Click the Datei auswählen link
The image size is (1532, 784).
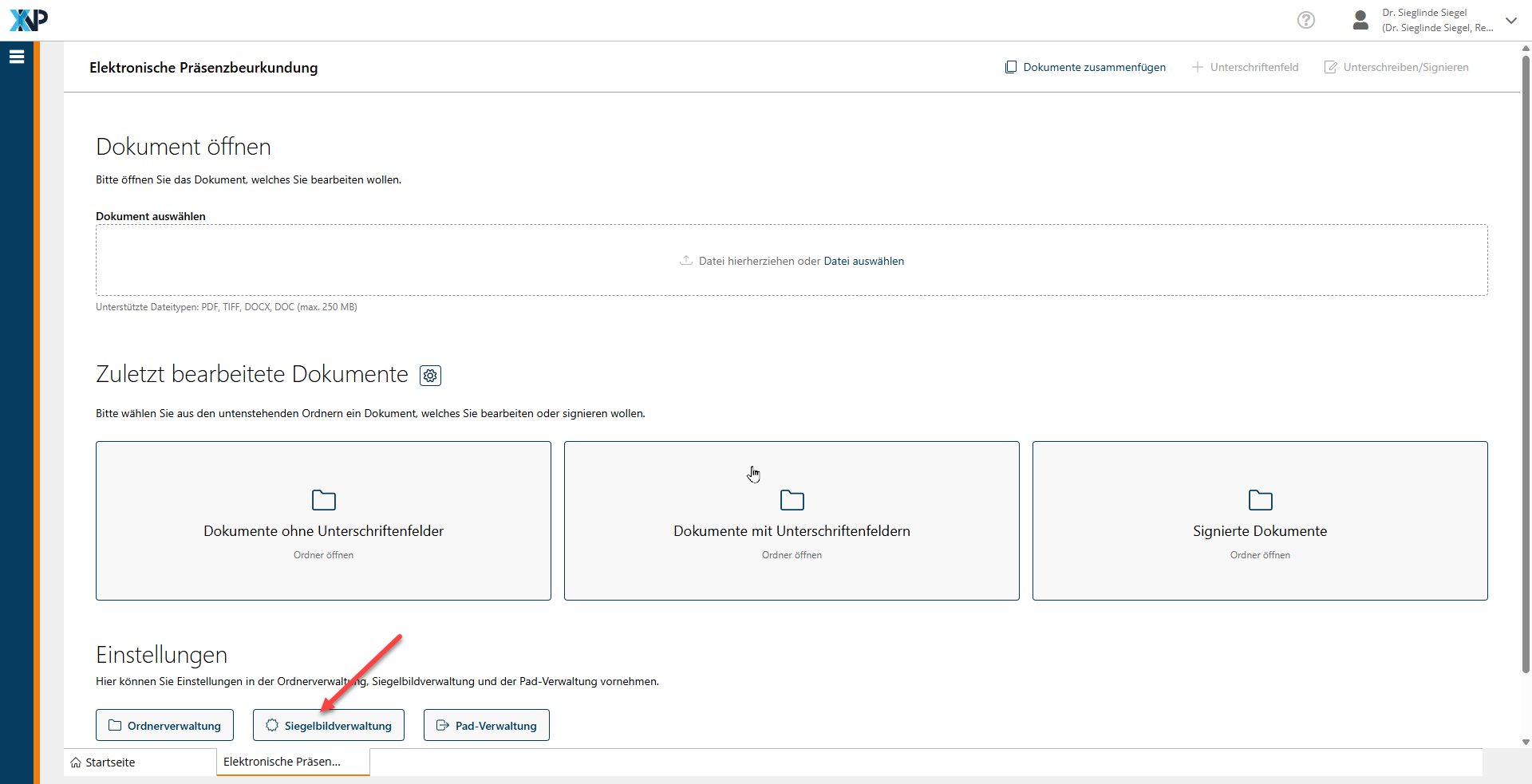click(x=863, y=262)
